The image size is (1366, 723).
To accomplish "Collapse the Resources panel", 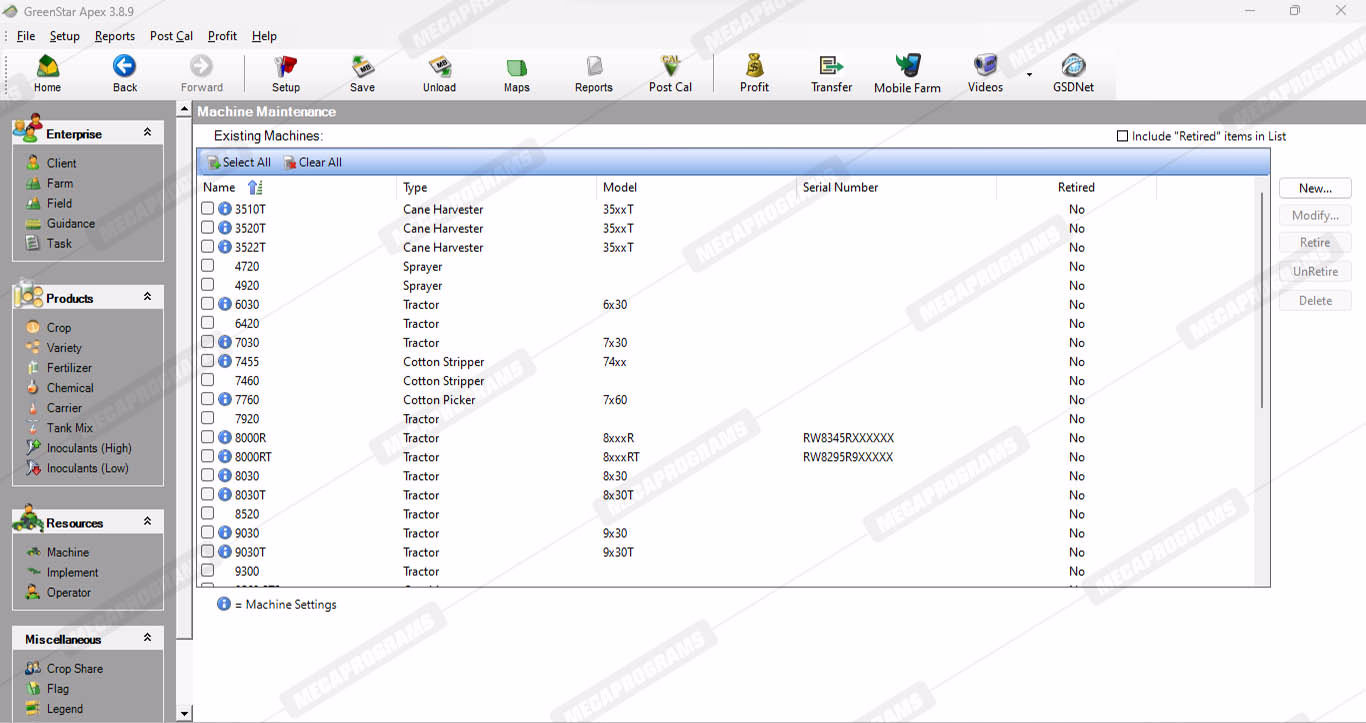I will pos(147,521).
